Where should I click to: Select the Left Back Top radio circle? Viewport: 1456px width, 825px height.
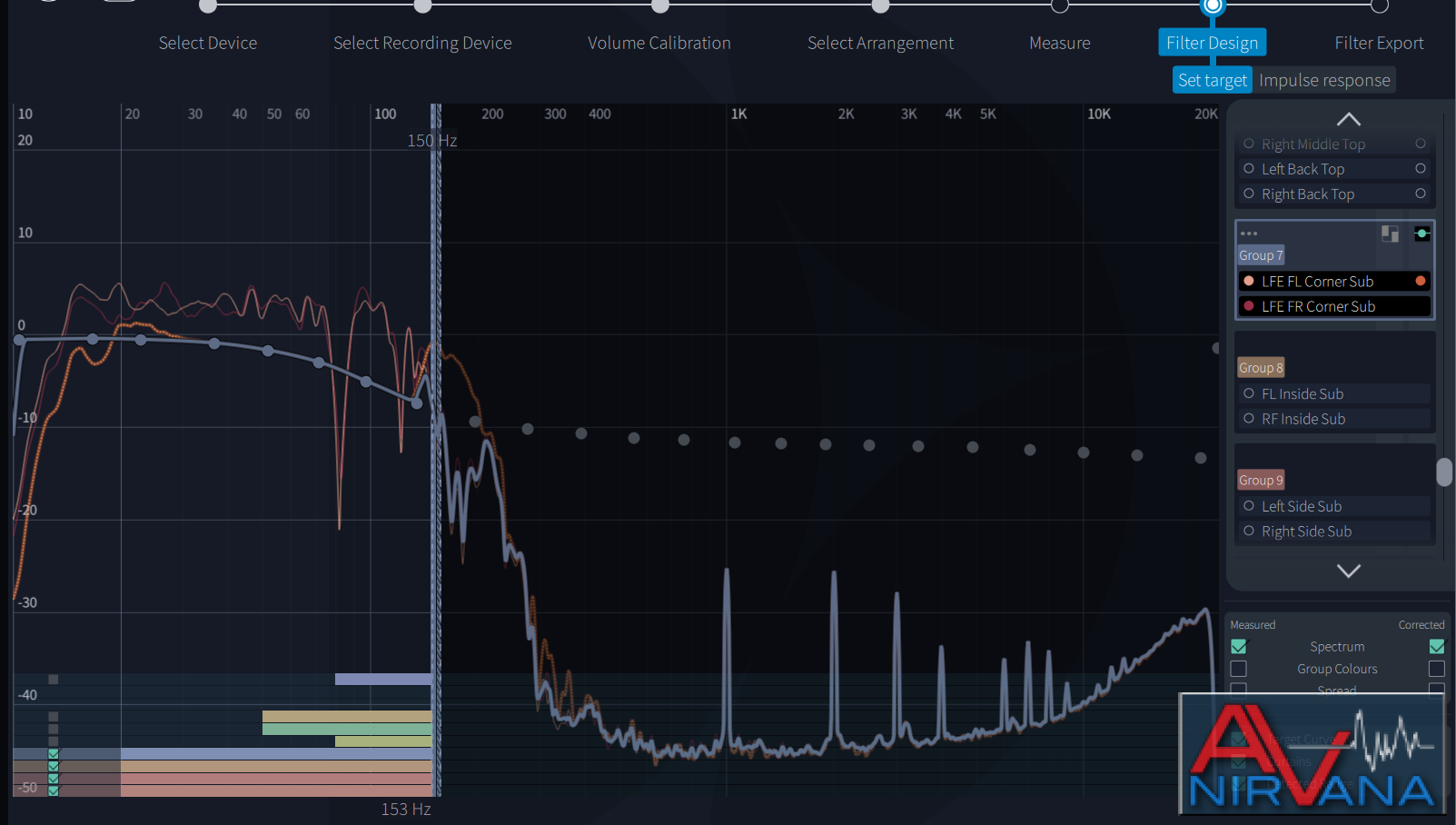(1249, 169)
